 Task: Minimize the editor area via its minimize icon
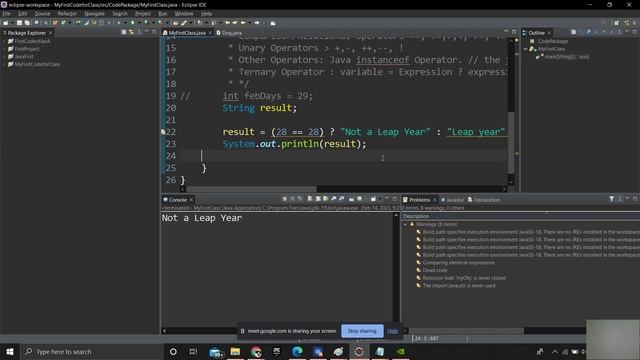pyautogui.click(x=506, y=32)
